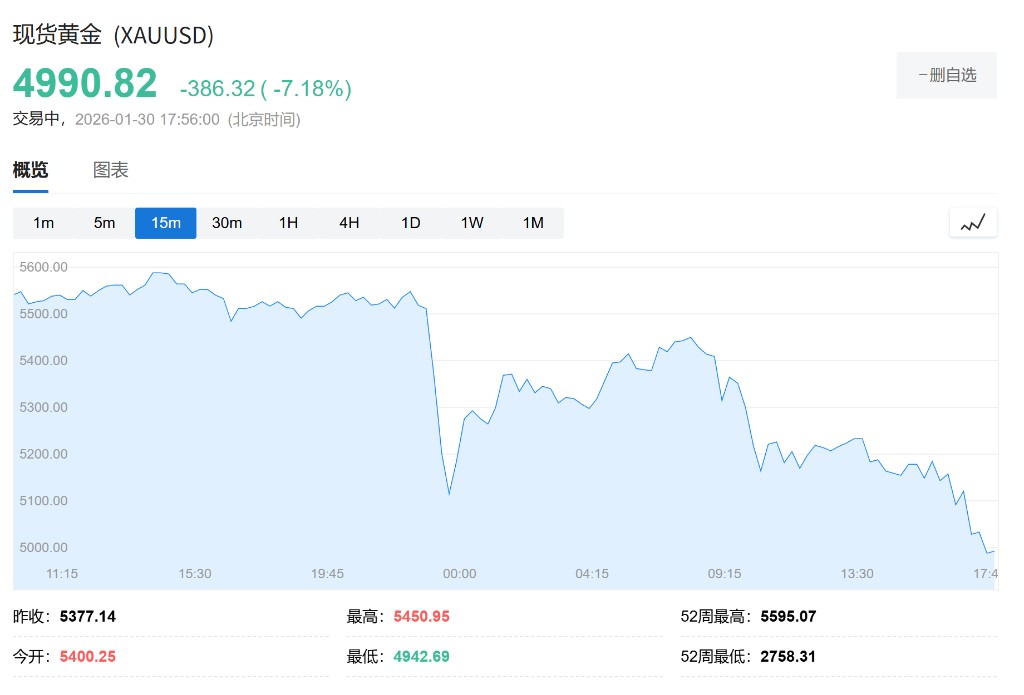Select the 5m chart interval
1024x695 pixels.
105,223
